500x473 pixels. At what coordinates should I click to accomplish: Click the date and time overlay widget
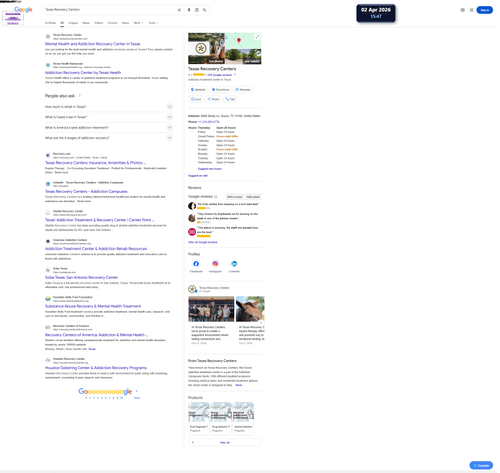[x=376, y=13]
